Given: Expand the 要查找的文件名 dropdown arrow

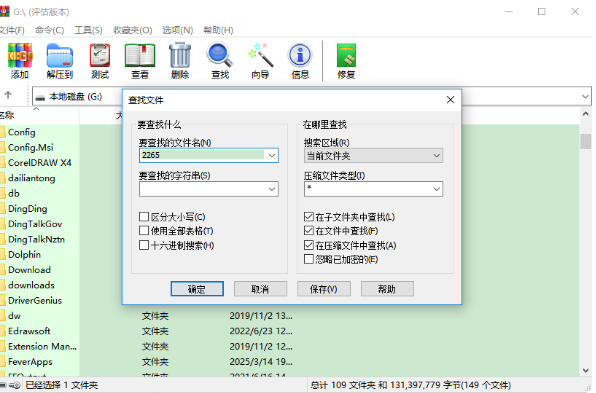Looking at the screenshot, I should coord(272,155).
